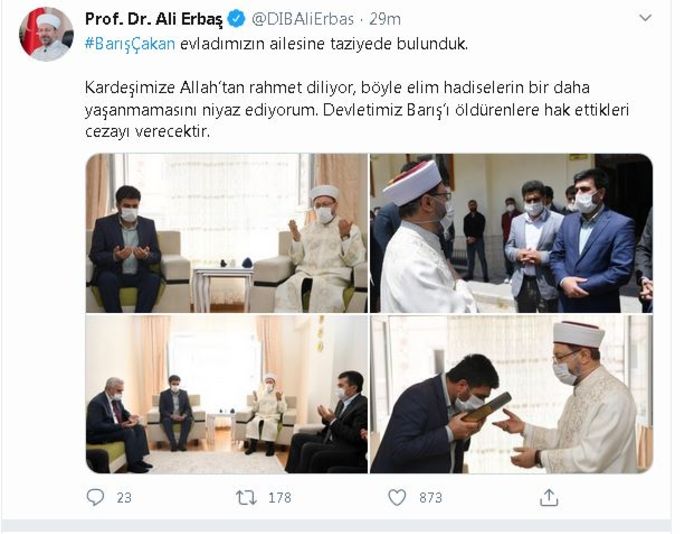Open the #BarışÇakan hashtag link
The height and width of the screenshot is (534, 694).
[x=130, y=44]
